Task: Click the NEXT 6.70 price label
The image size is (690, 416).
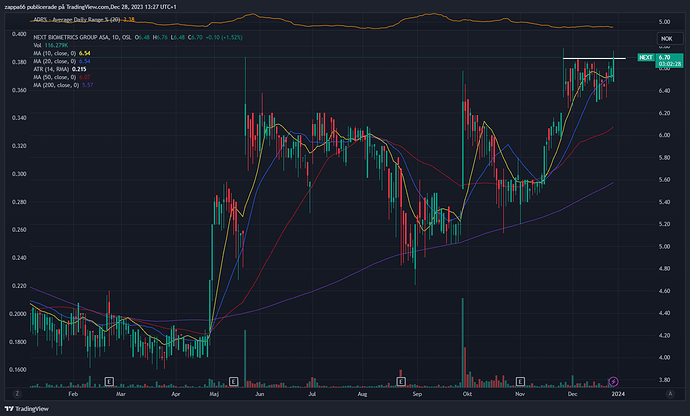Action: coord(660,60)
